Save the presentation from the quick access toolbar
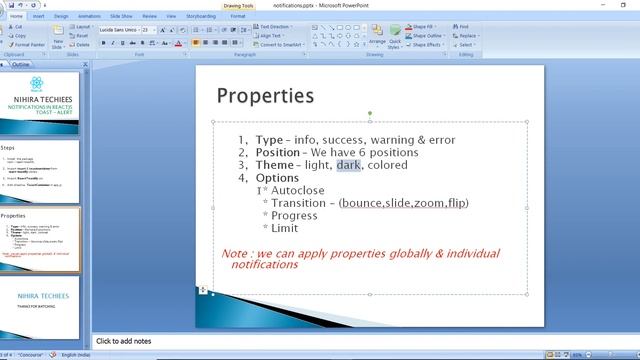 tap(11, 5)
